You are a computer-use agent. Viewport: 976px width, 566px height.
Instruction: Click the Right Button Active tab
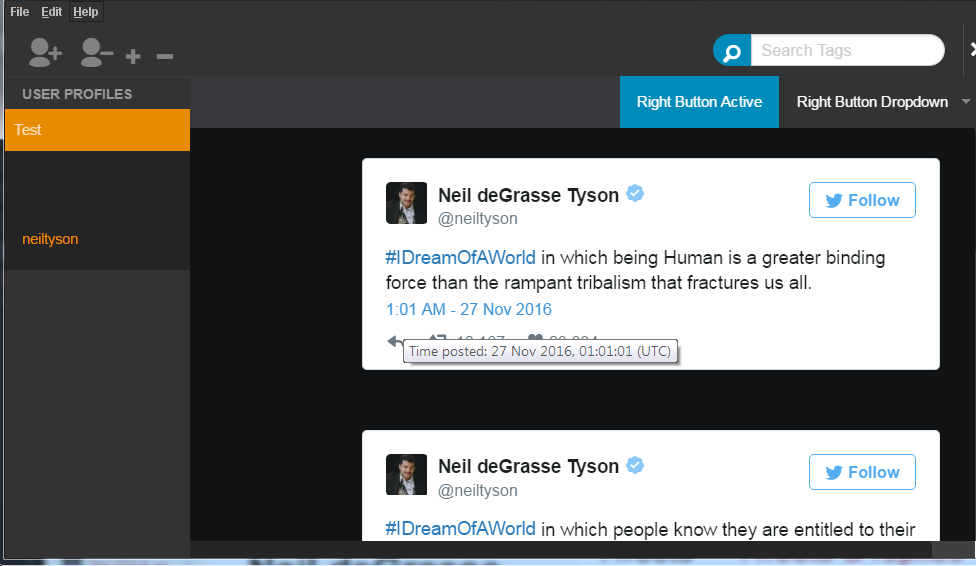point(699,102)
